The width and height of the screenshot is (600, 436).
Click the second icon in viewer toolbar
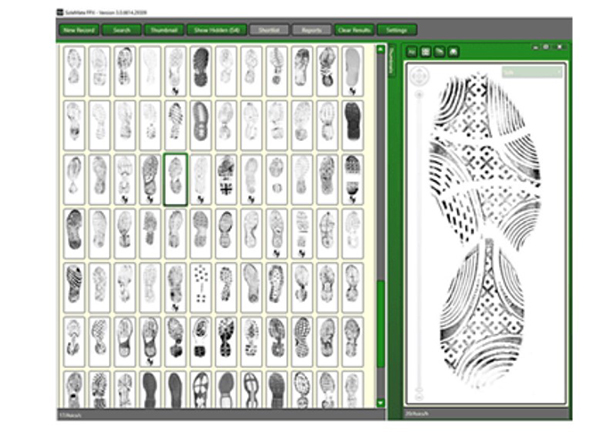coord(423,50)
